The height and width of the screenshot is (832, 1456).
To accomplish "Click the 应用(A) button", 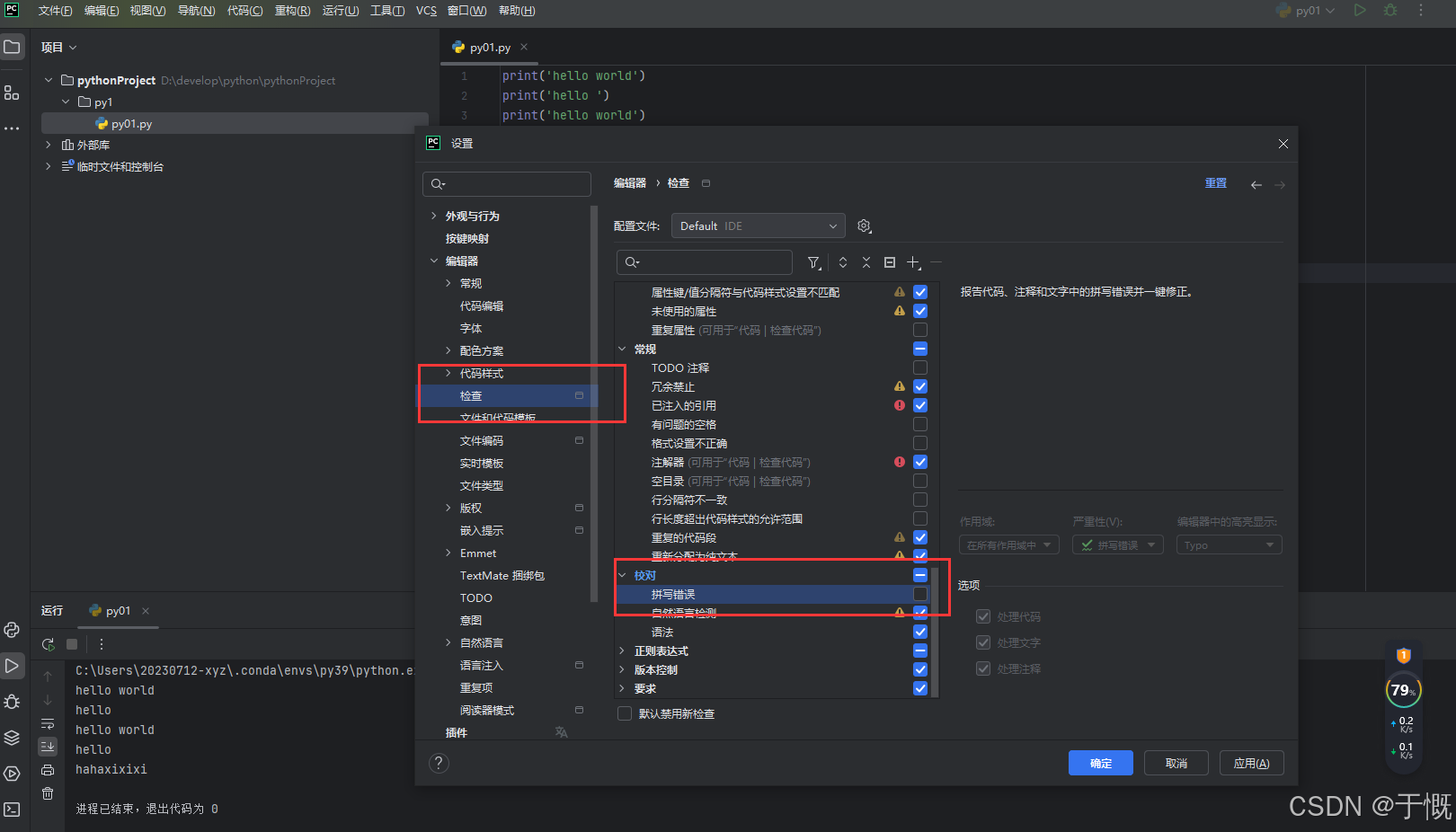I will point(1252,763).
